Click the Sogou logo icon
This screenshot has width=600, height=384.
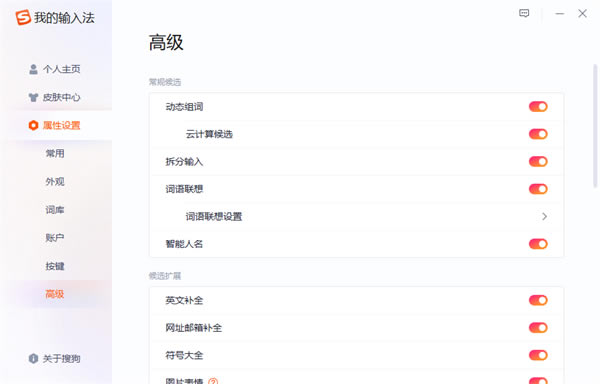coord(23,18)
